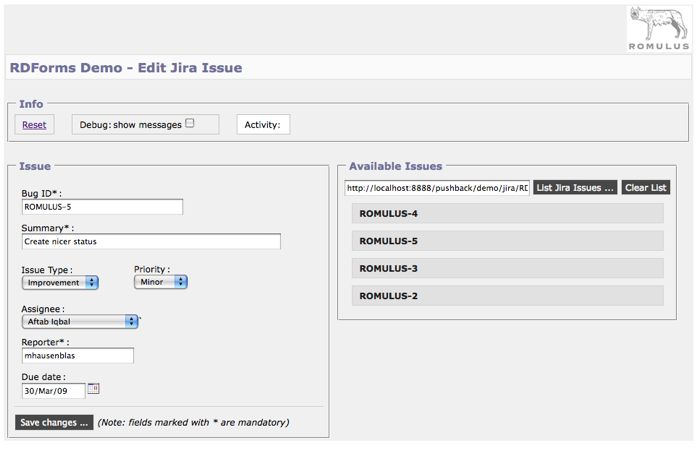Click the Reset link
This screenshot has height=451, width=700.
click(34, 125)
